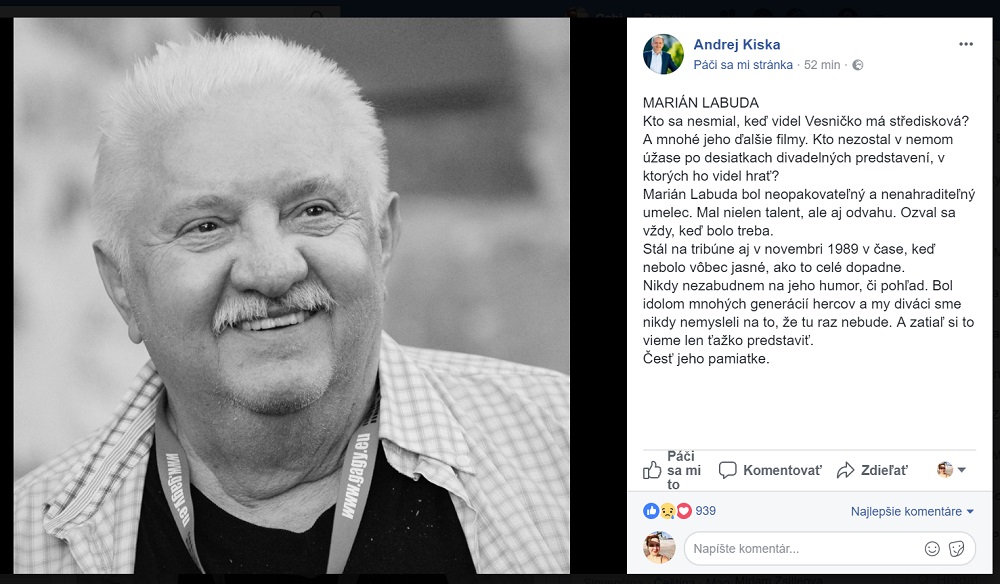Click the public globe privacy icon

(858, 65)
